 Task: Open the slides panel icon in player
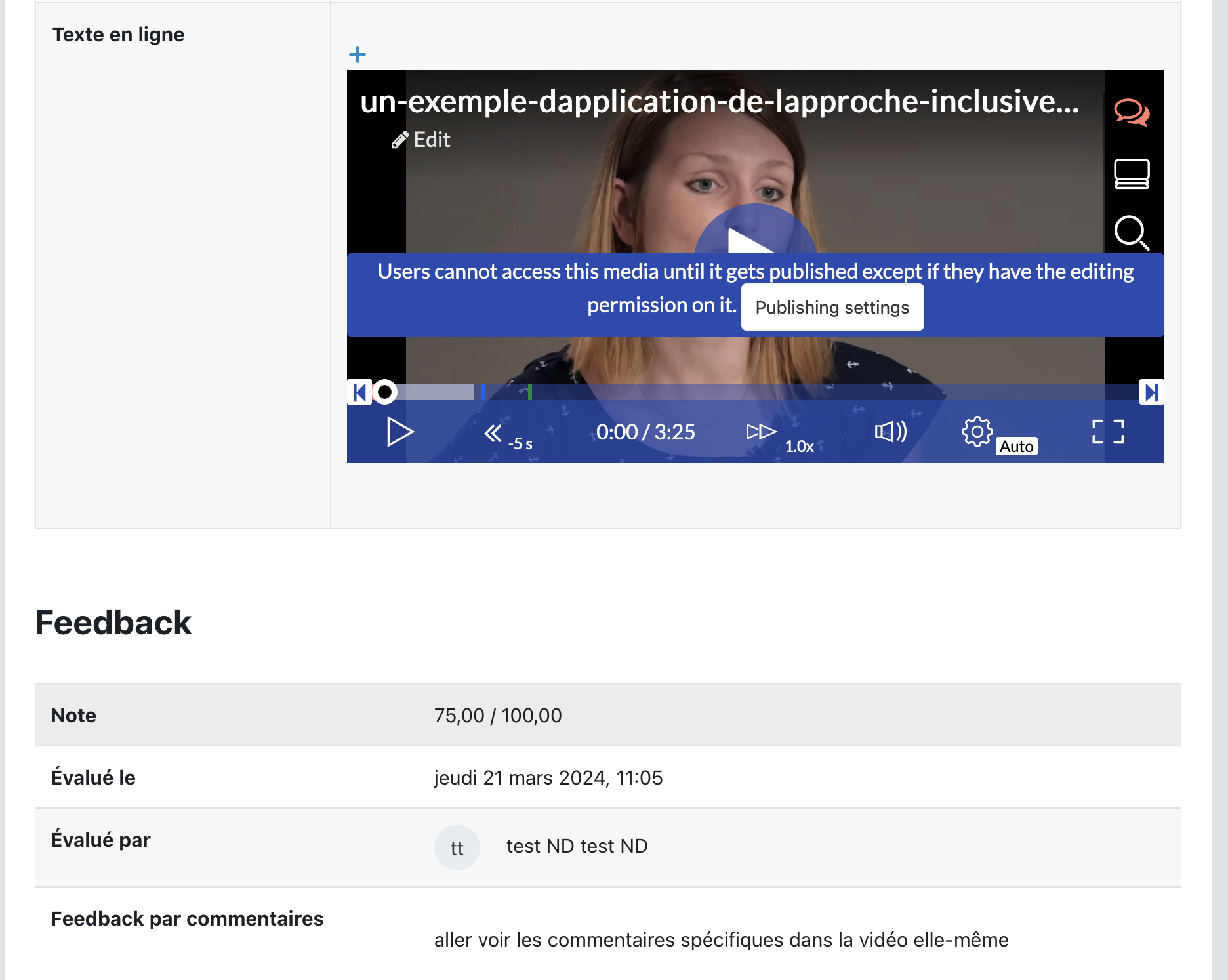tap(1132, 174)
